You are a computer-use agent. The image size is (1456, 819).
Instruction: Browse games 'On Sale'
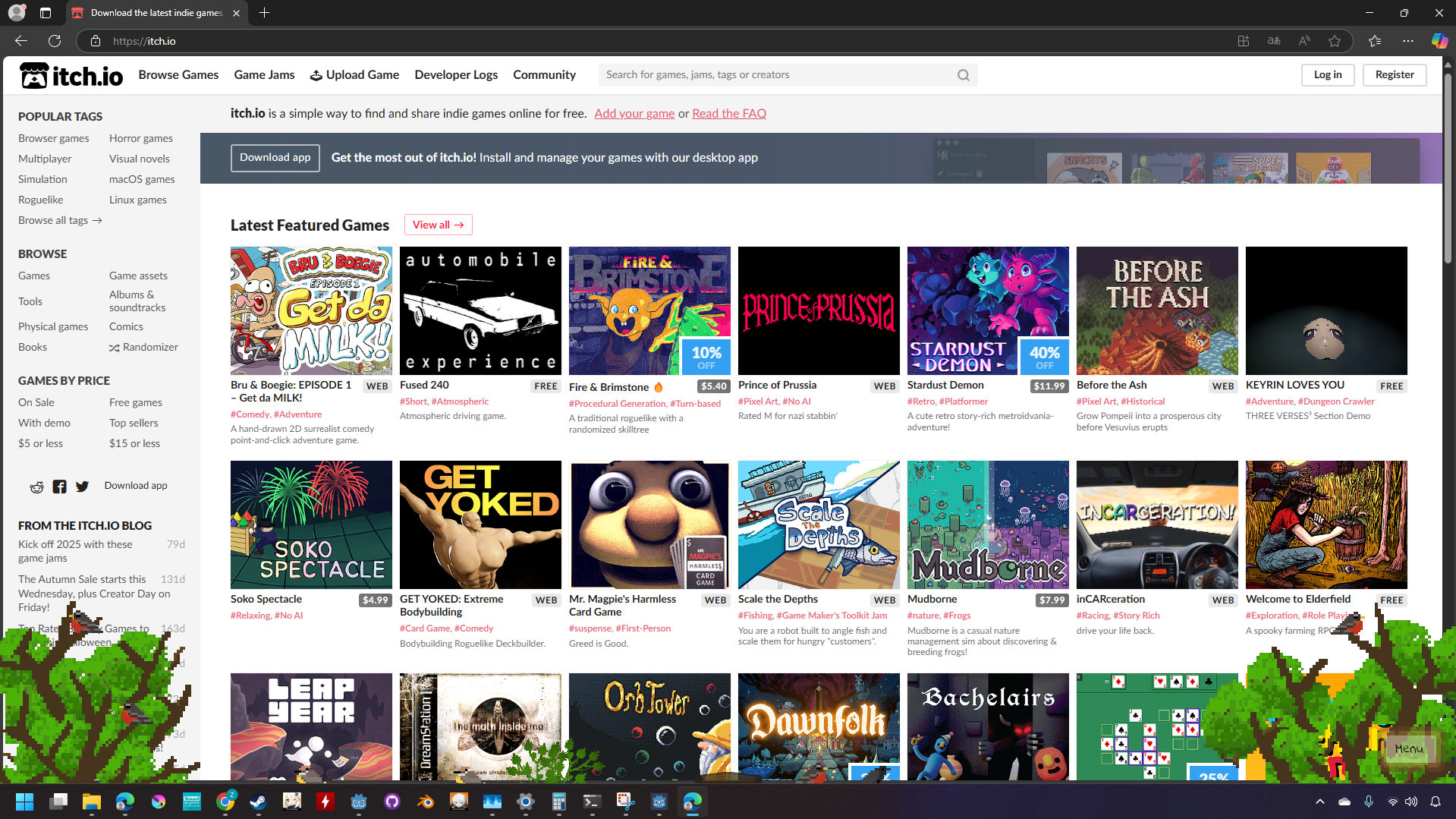36,403
